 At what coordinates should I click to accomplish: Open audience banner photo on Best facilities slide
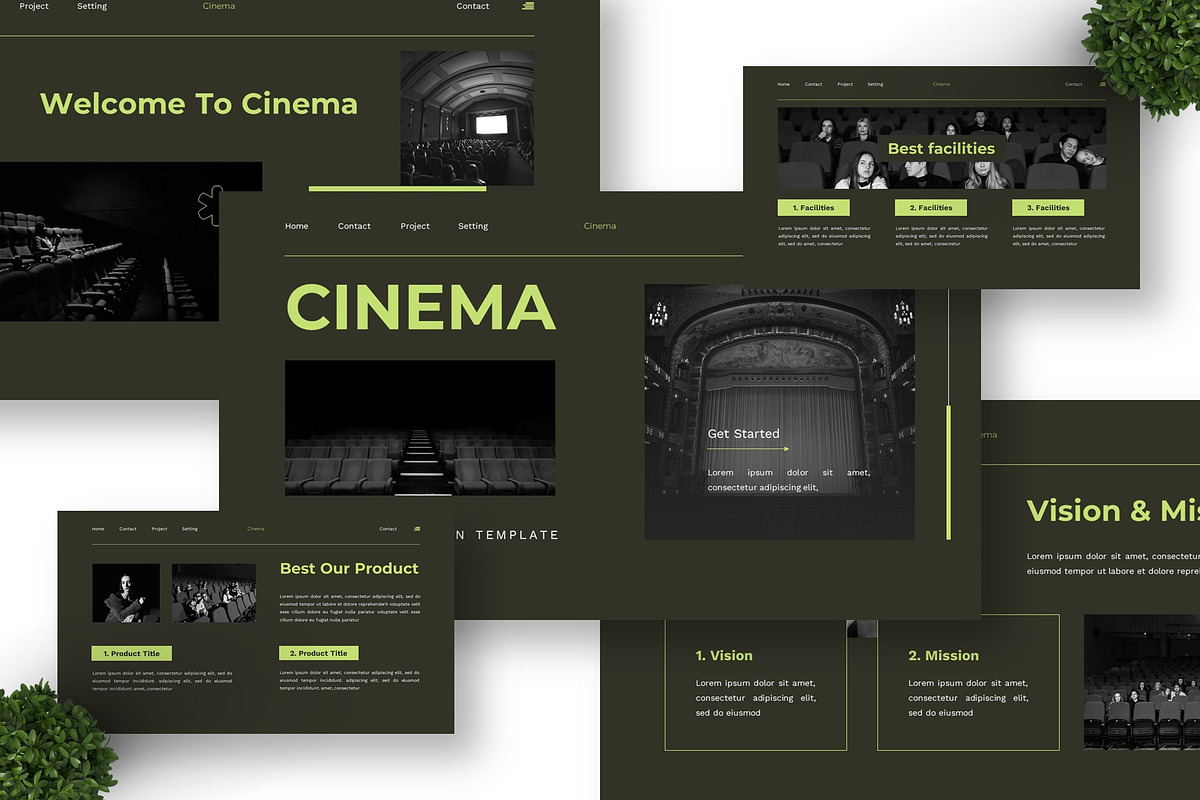[942, 148]
